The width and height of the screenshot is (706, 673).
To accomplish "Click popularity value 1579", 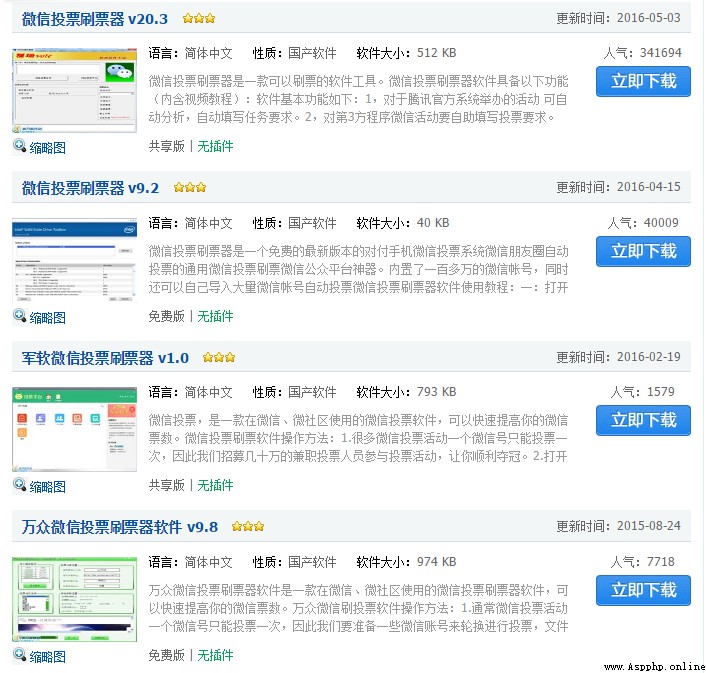I will pyautogui.click(x=661, y=392).
